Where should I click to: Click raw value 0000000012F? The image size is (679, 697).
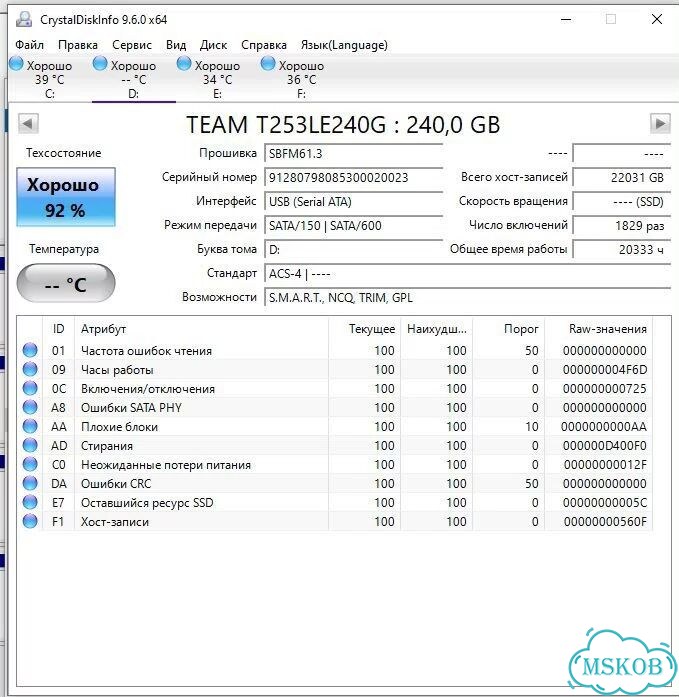coord(605,465)
